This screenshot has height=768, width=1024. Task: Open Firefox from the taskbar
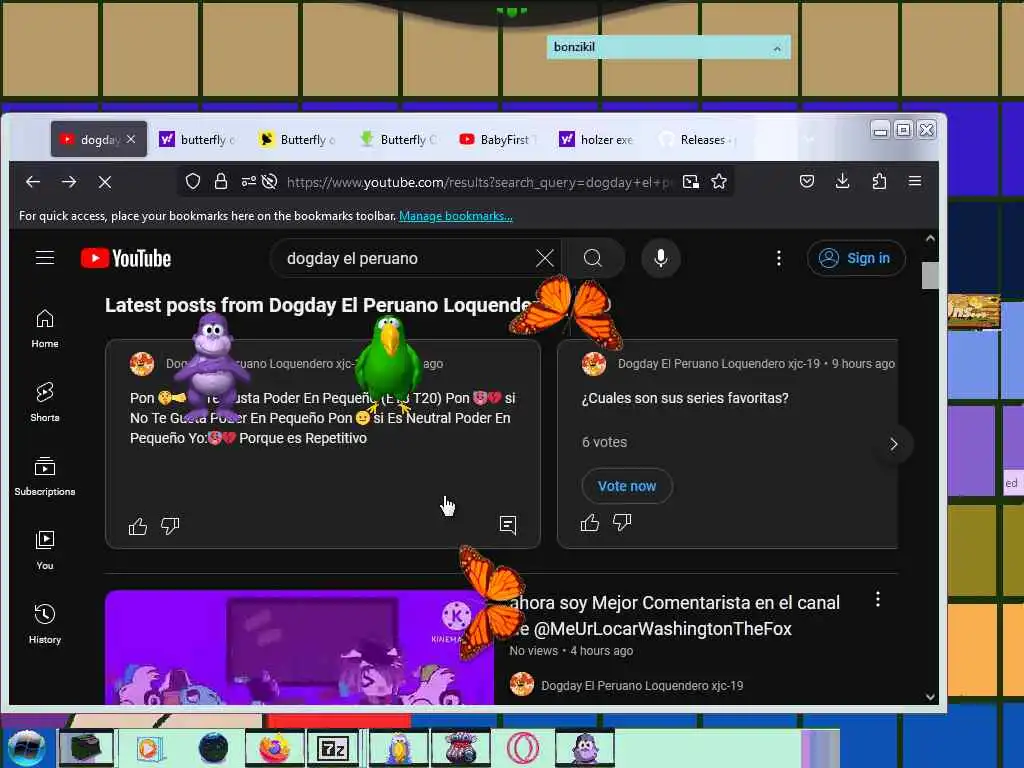tap(274, 748)
